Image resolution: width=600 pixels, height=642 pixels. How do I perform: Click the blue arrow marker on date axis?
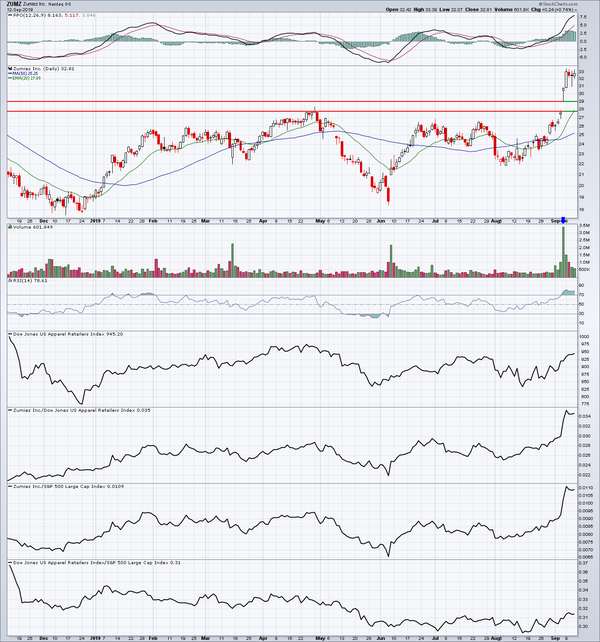pos(563,220)
